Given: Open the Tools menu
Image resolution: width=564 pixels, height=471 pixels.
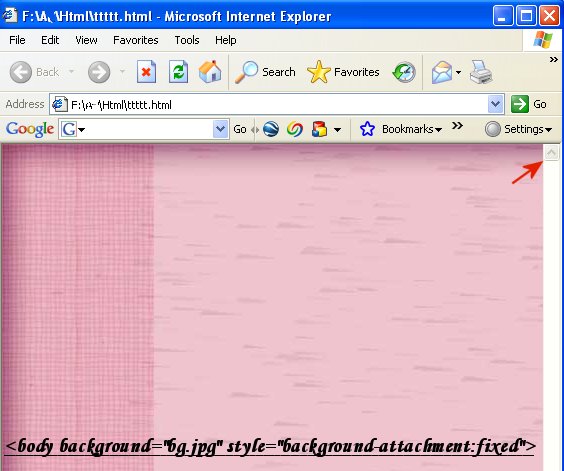Looking at the screenshot, I should [x=187, y=40].
